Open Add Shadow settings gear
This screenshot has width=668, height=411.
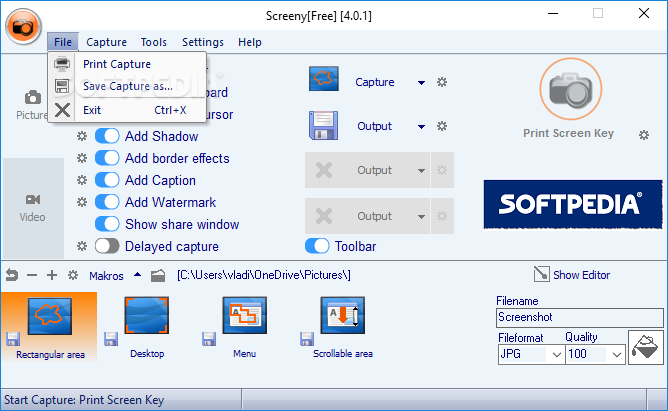pyautogui.click(x=82, y=136)
